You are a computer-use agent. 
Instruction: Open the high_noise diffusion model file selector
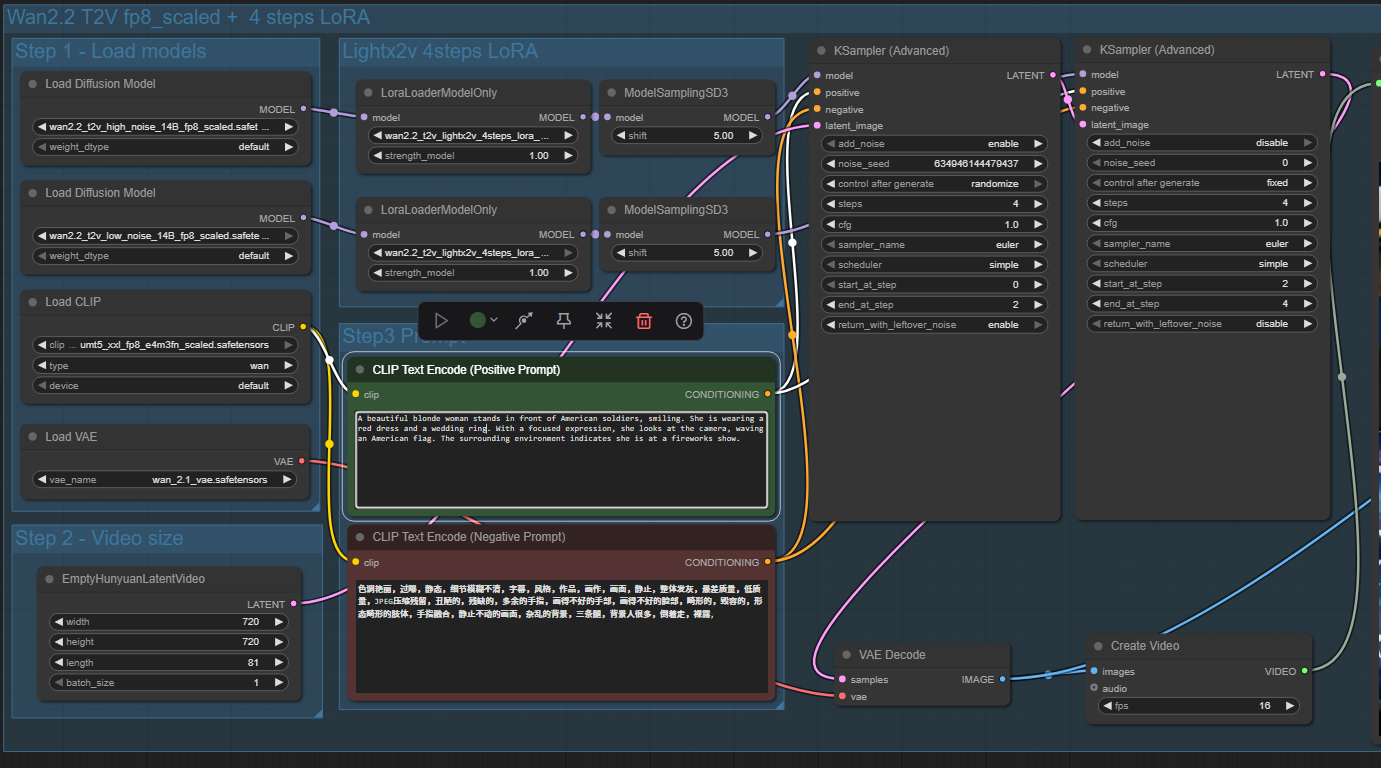click(x=165, y=127)
